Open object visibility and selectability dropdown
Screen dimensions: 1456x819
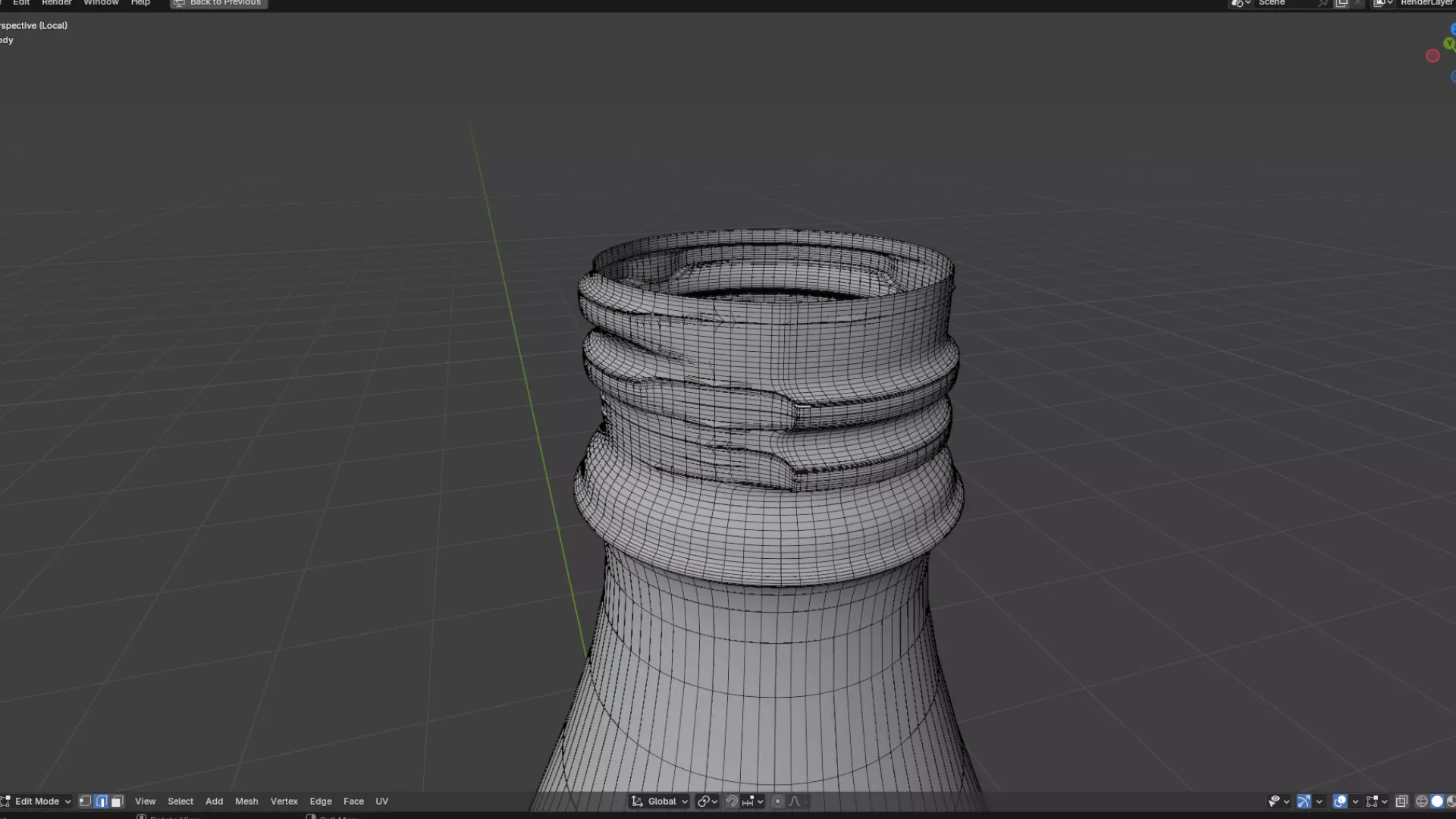click(1279, 802)
